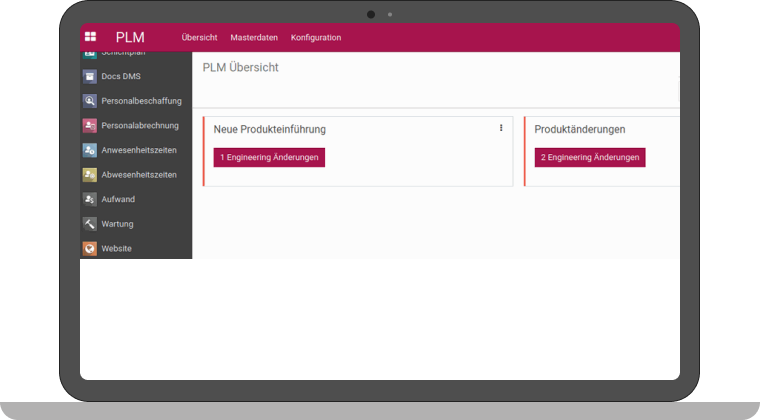Click the Docs DMS icon
Image resolution: width=760 pixels, height=420 pixels.
[x=90, y=76]
